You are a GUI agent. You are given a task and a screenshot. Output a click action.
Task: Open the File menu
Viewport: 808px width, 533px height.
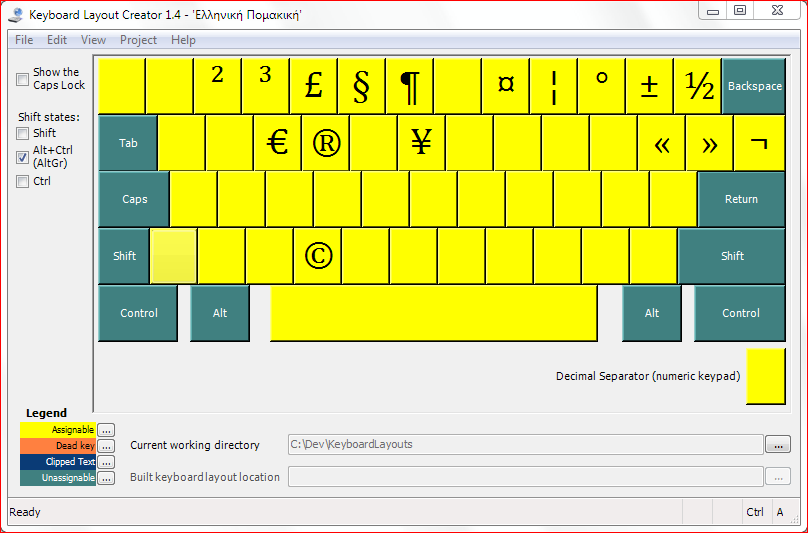coord(24,40)
